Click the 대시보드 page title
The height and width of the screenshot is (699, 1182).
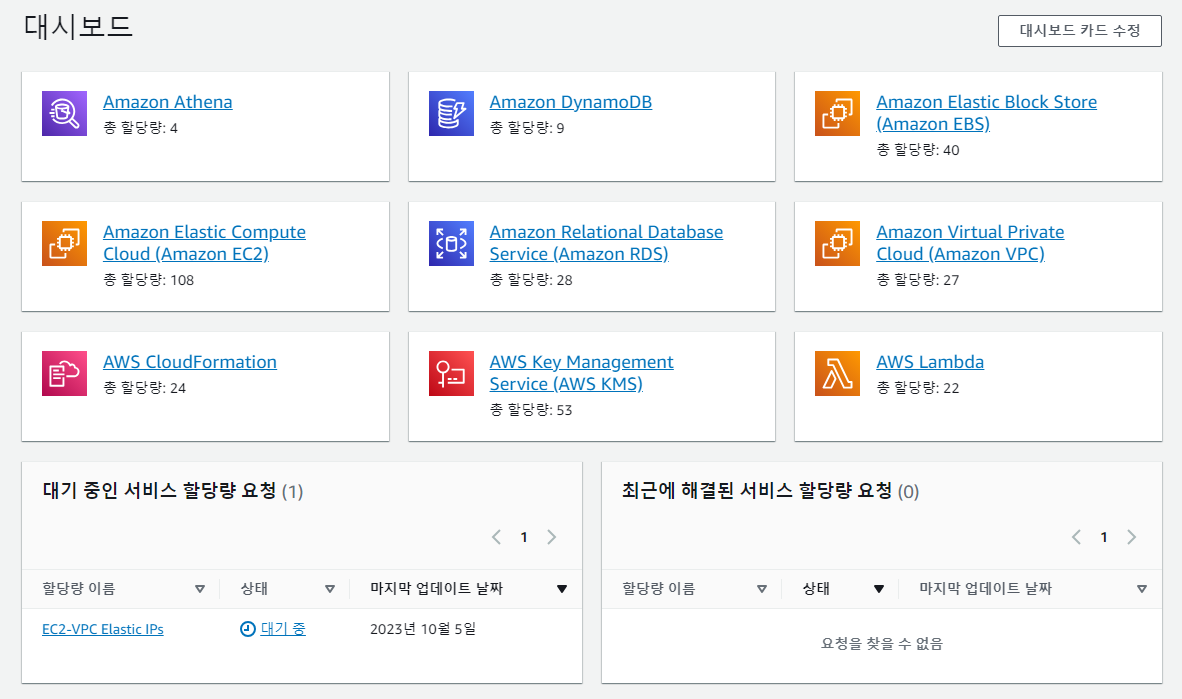click(78, 26)
